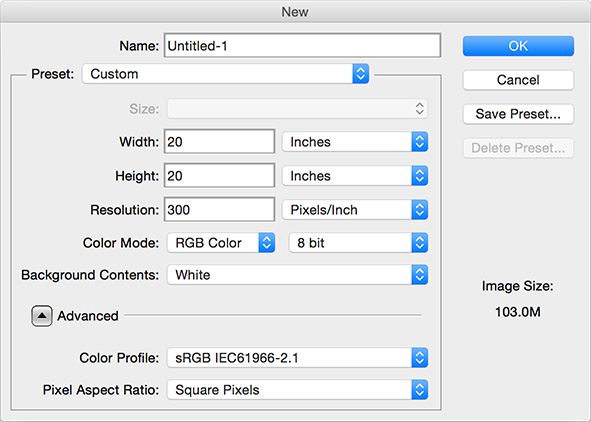Open the 8 bit depth dropdown
The image size is (591, 422).
(x=358, y=243)
